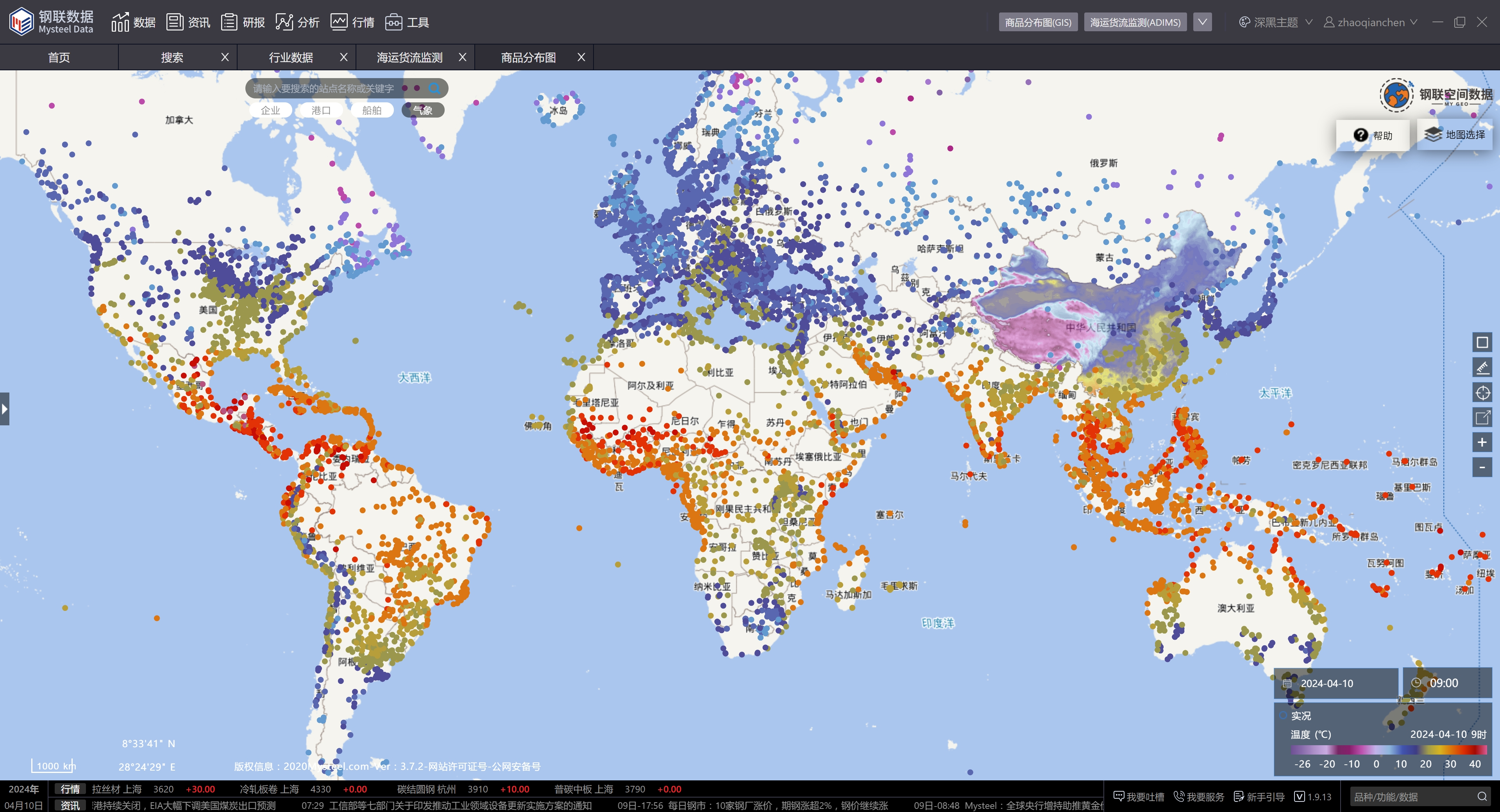
Task: Click the export map tool icon
Action: 1482,418
